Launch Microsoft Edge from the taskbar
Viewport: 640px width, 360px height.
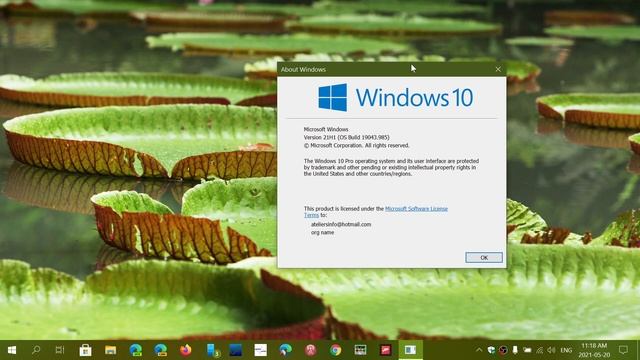click(285, 350)
